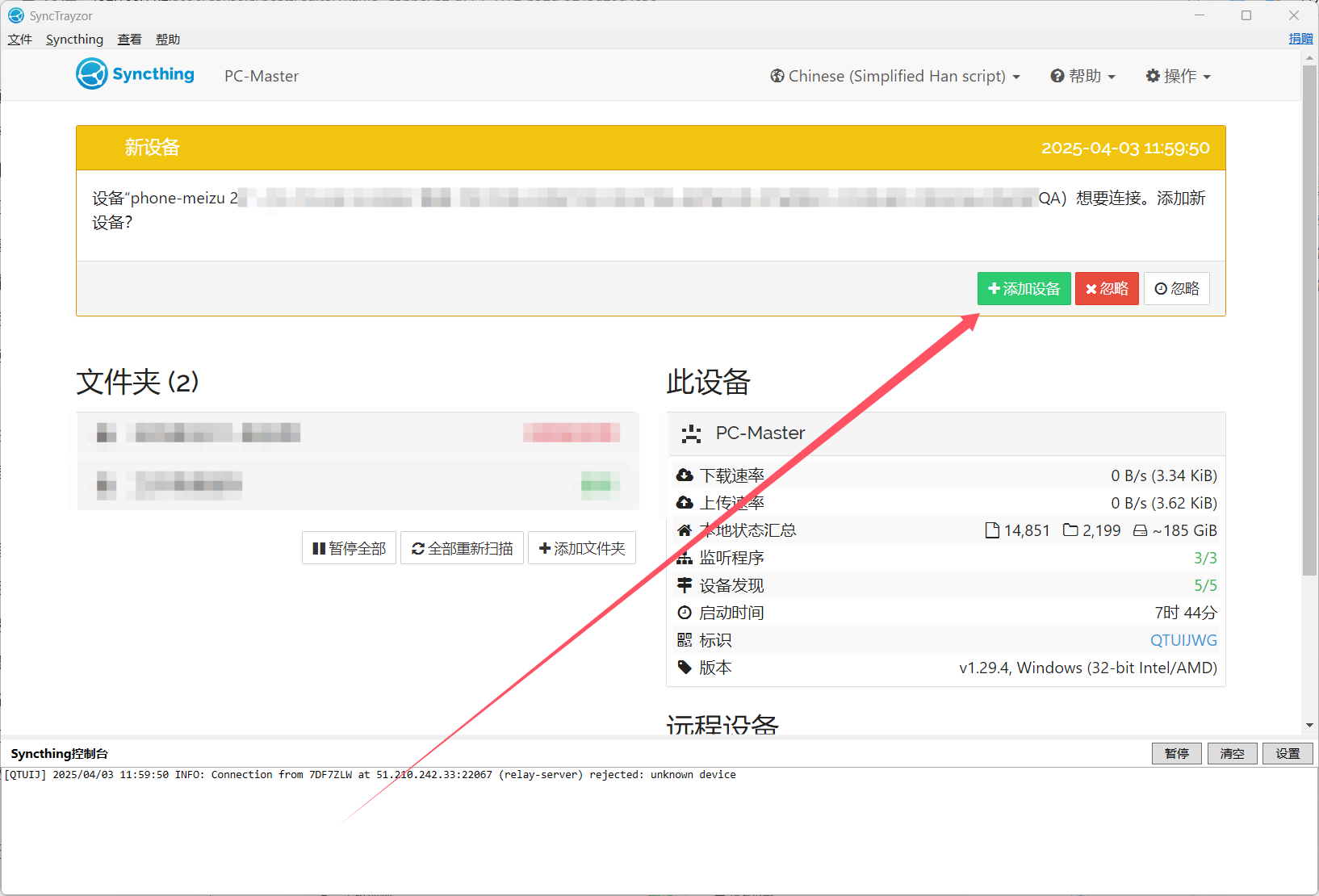Open the 操作 gear dropdown
Viewport: 1319px width, 896px height.
[1179, 76]
